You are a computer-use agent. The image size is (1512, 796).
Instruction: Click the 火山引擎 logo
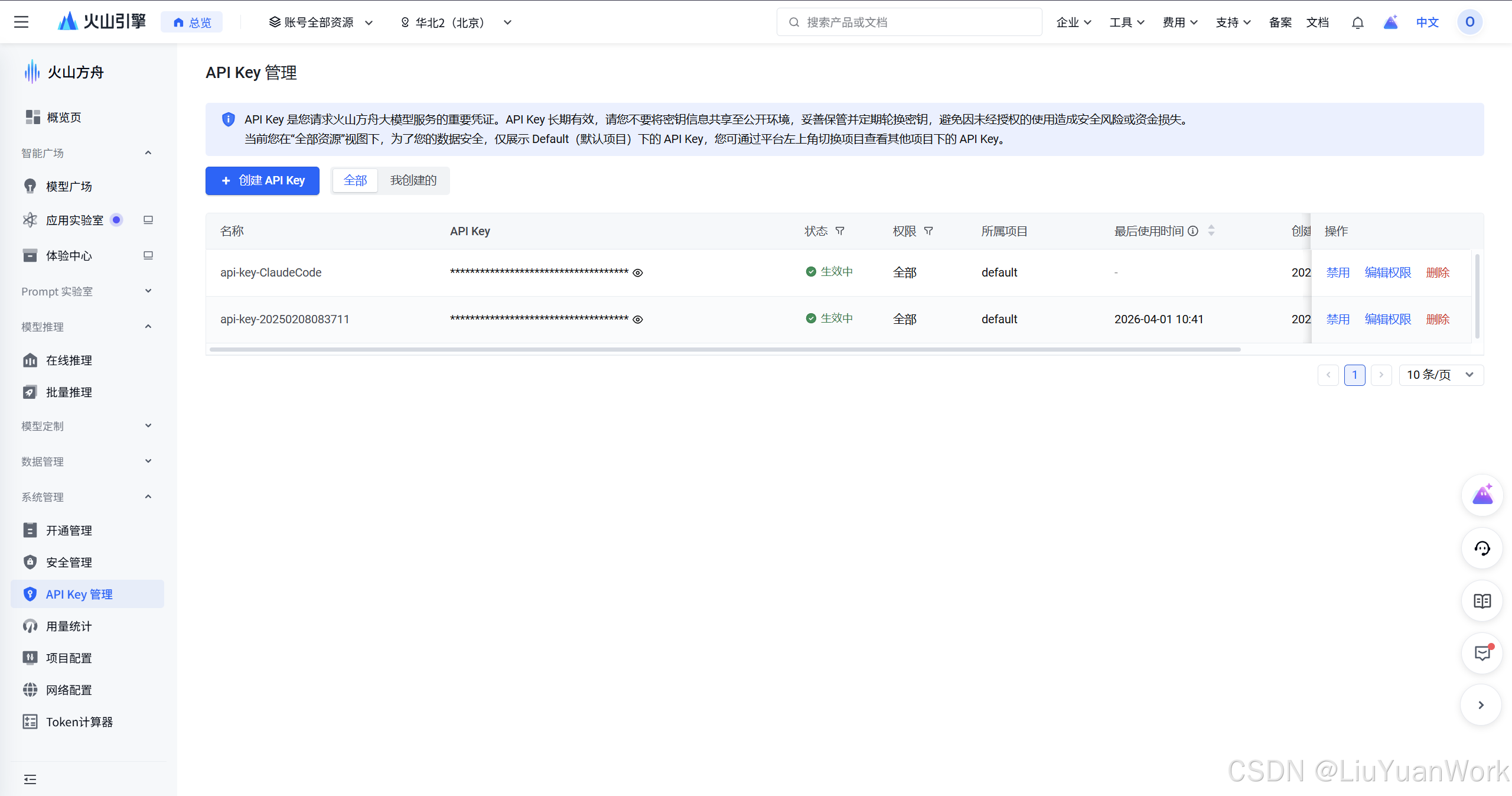point(102,22)
